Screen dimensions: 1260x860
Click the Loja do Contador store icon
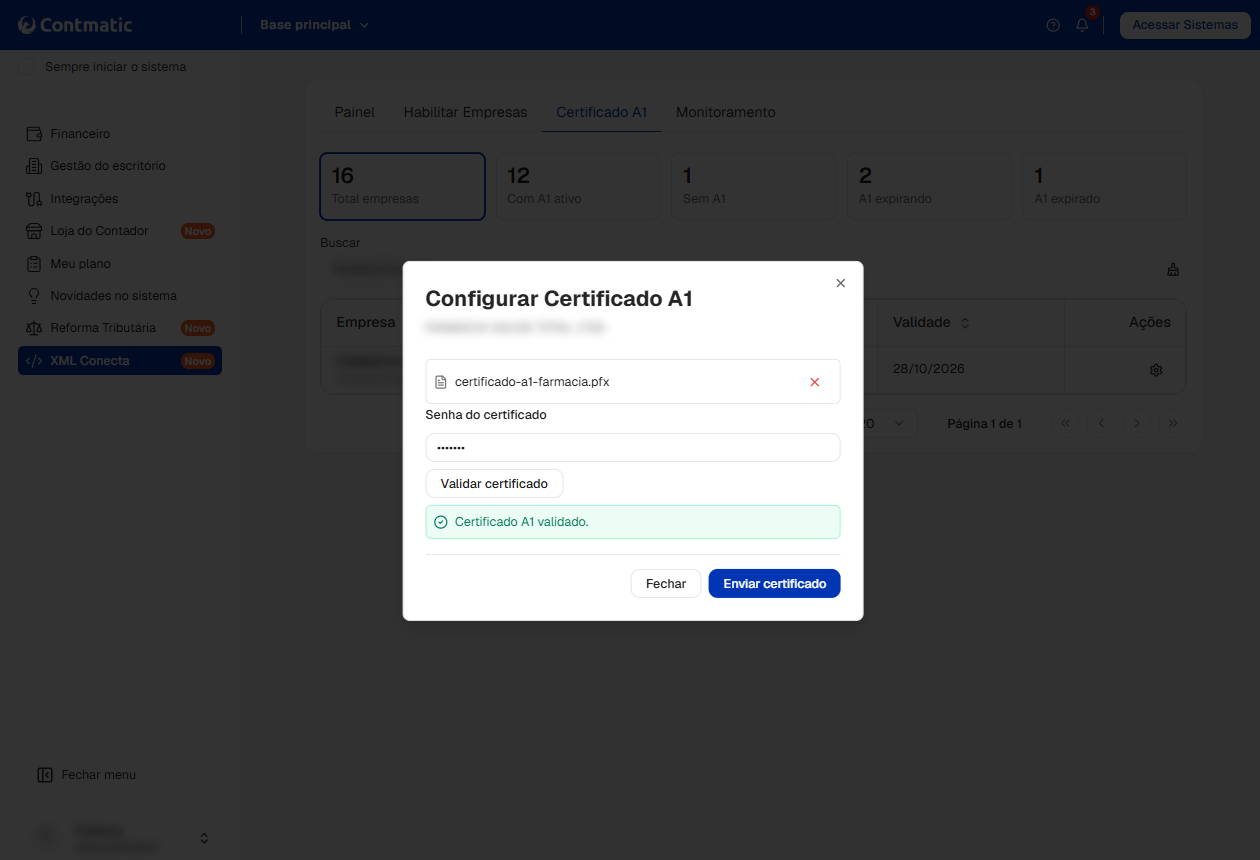point(33,231)
